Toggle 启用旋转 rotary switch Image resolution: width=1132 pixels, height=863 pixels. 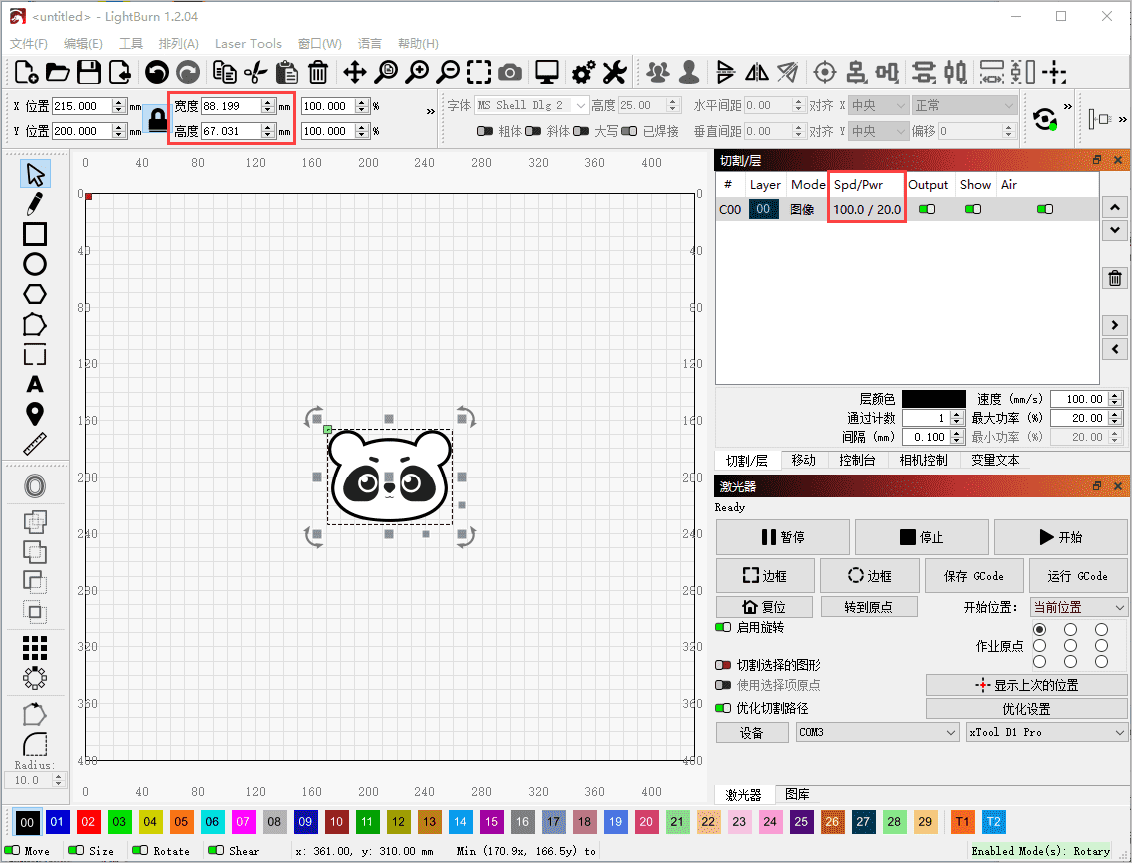tap(723, 628)
